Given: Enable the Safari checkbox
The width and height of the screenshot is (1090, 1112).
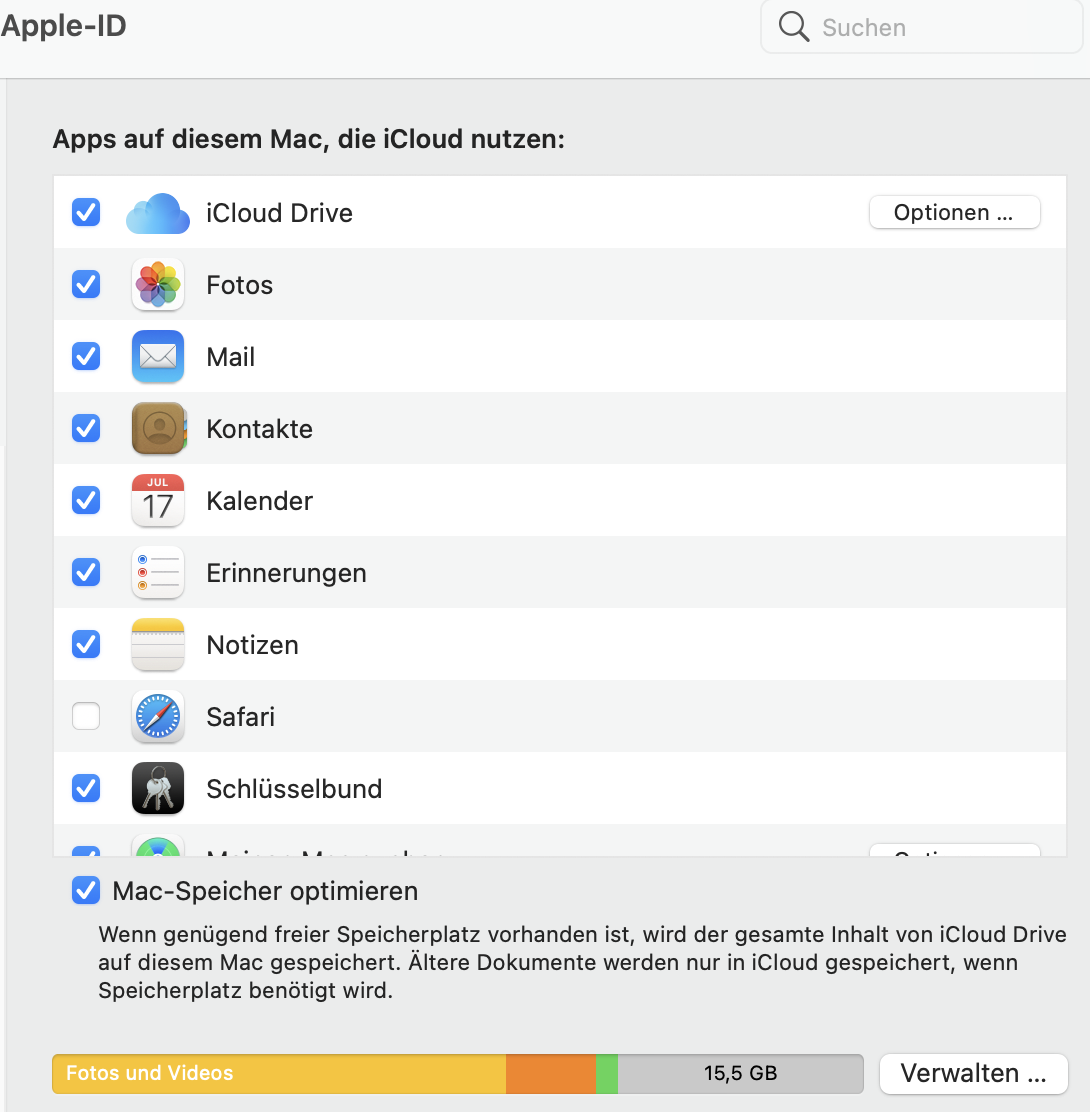Looking at the screenshot, I should 86,716.
